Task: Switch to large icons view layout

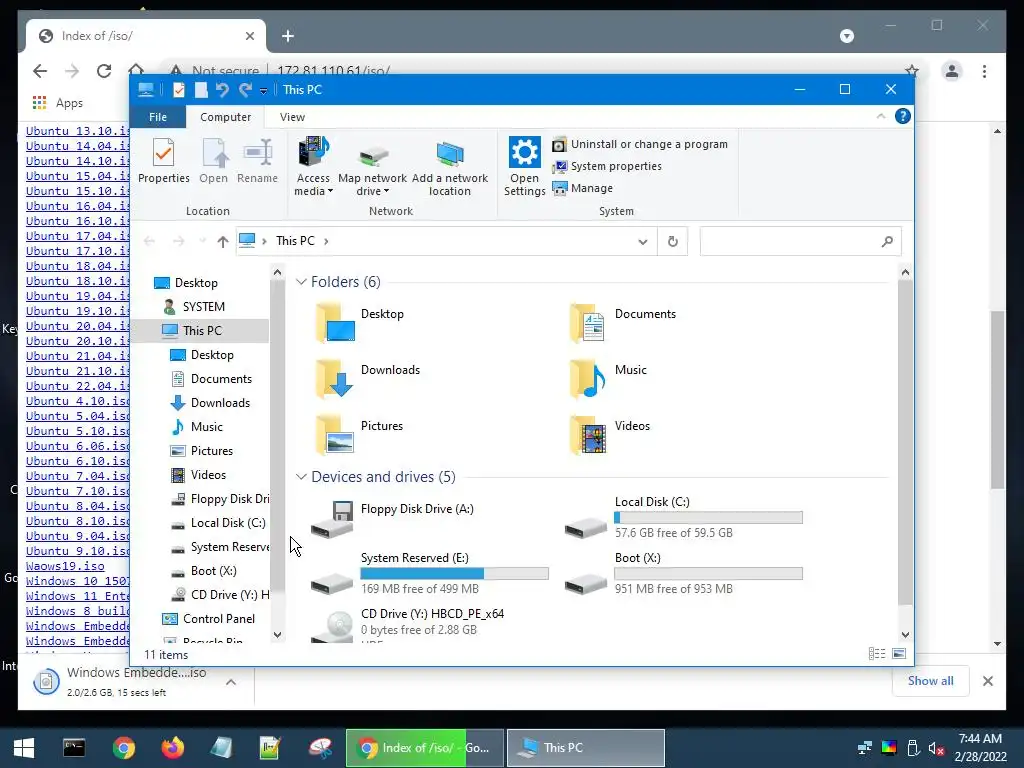Action: tap(899, 654)
